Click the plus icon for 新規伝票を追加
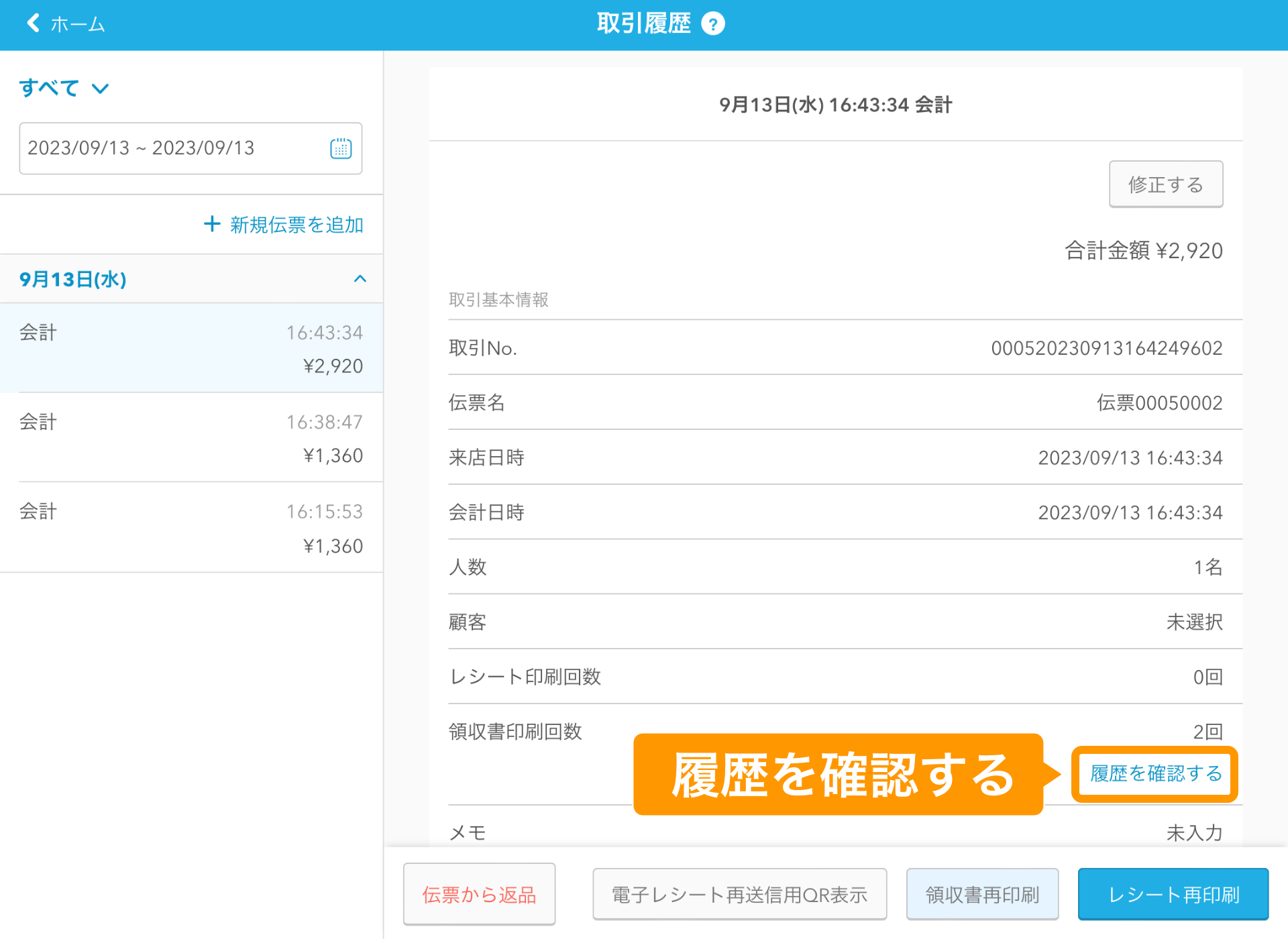The image size is (1288, 939). [x=212, y=224]
